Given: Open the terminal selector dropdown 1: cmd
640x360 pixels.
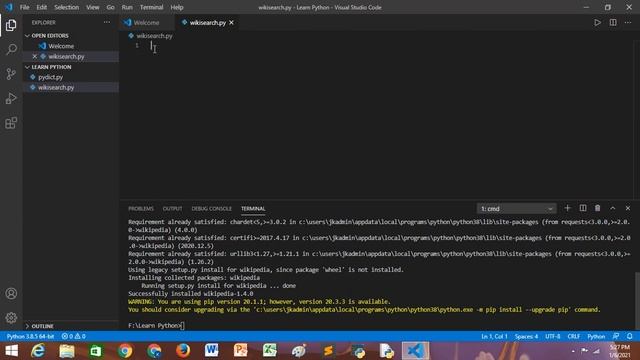Looking at the screenshot, I should [516, 209].
